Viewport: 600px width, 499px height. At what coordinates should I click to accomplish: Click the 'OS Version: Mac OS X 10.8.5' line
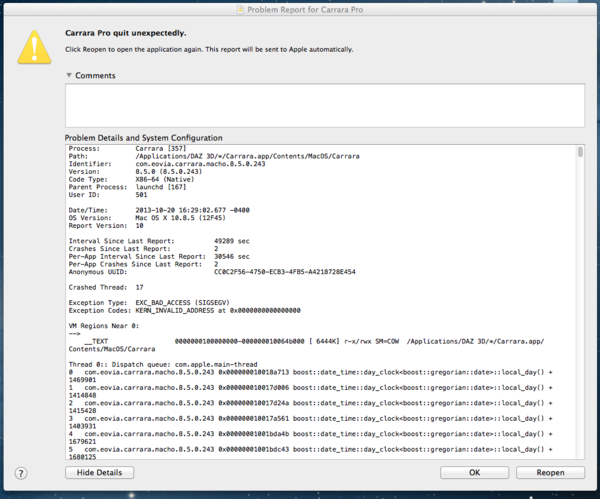(147, 218)
